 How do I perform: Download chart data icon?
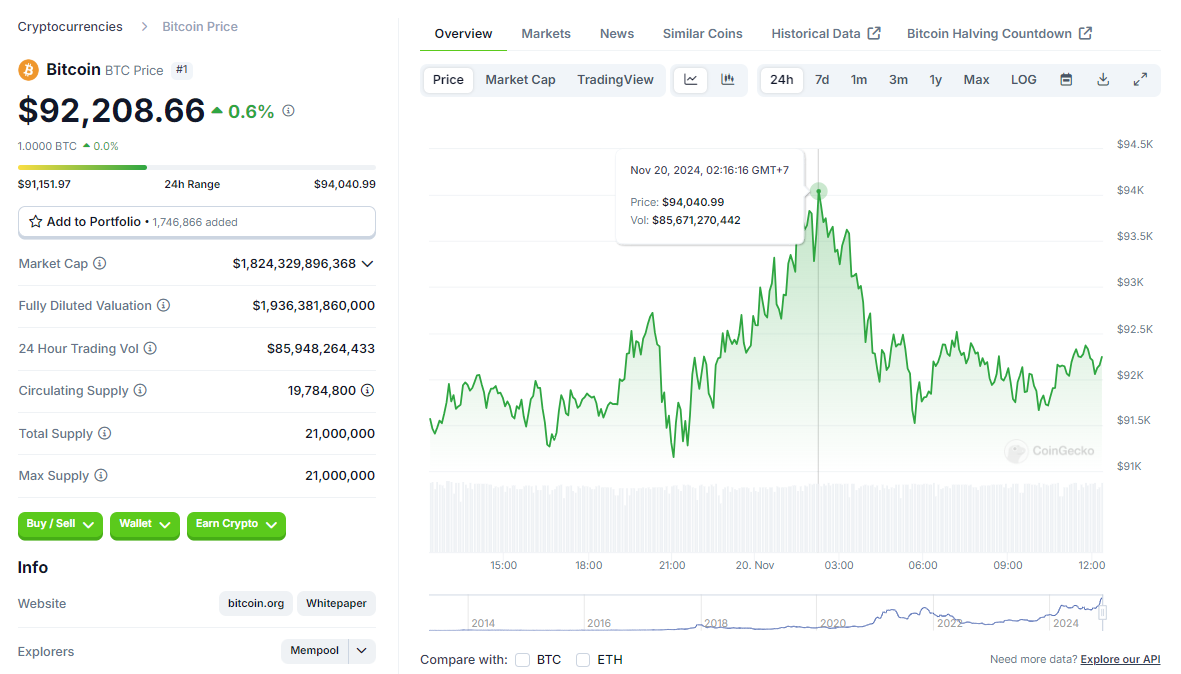coord(1103,80)
